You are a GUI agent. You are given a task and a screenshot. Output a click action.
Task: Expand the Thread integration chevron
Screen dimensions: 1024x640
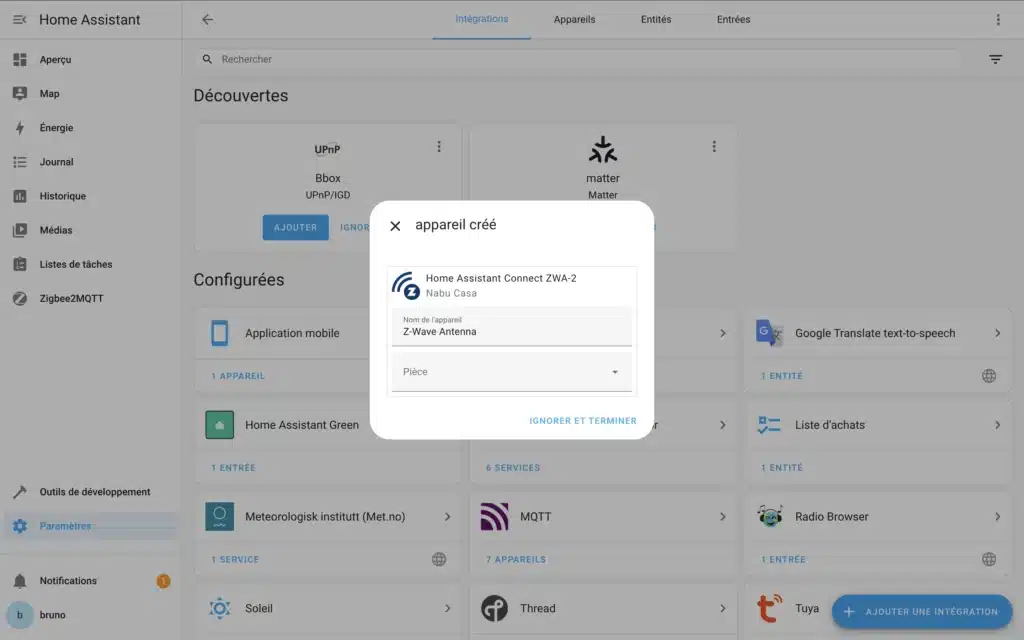[x=722, y=608]
